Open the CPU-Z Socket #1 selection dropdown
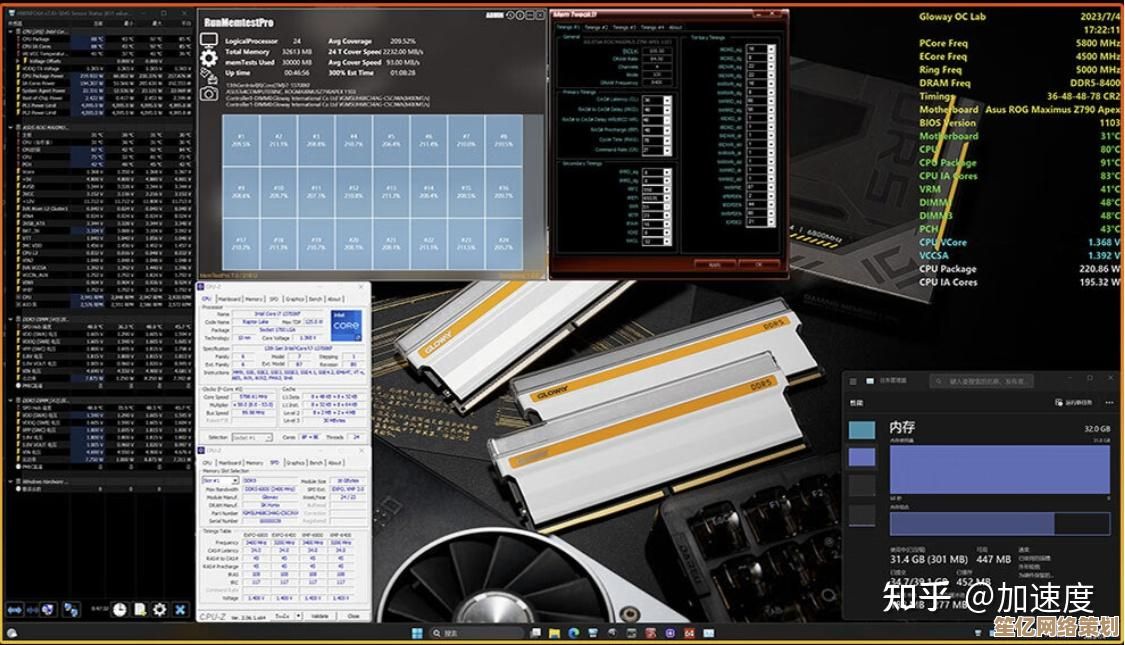 (253, 438)
